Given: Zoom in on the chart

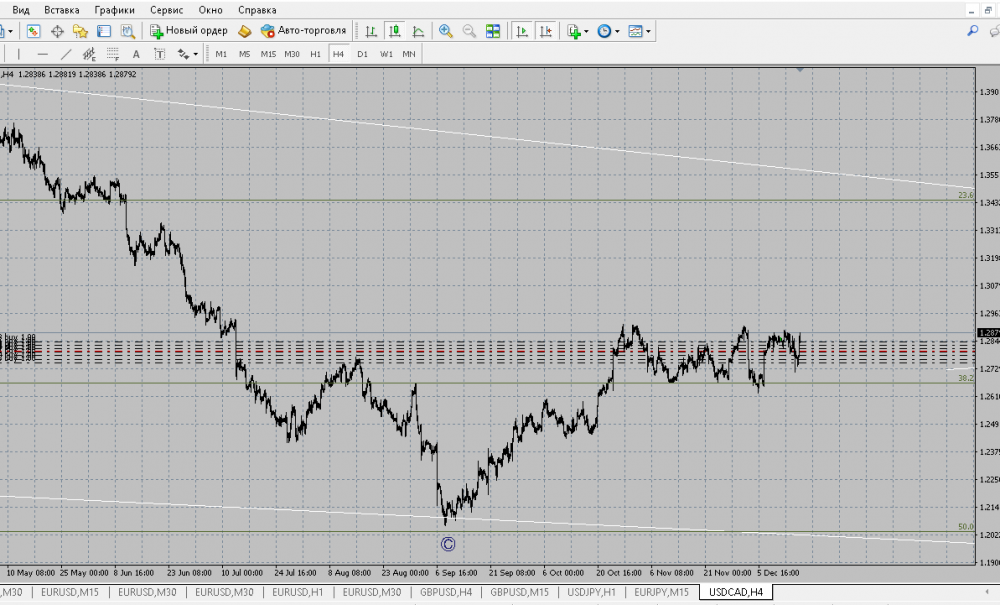Looking at the screenshot, I should [x=446, y=31].
